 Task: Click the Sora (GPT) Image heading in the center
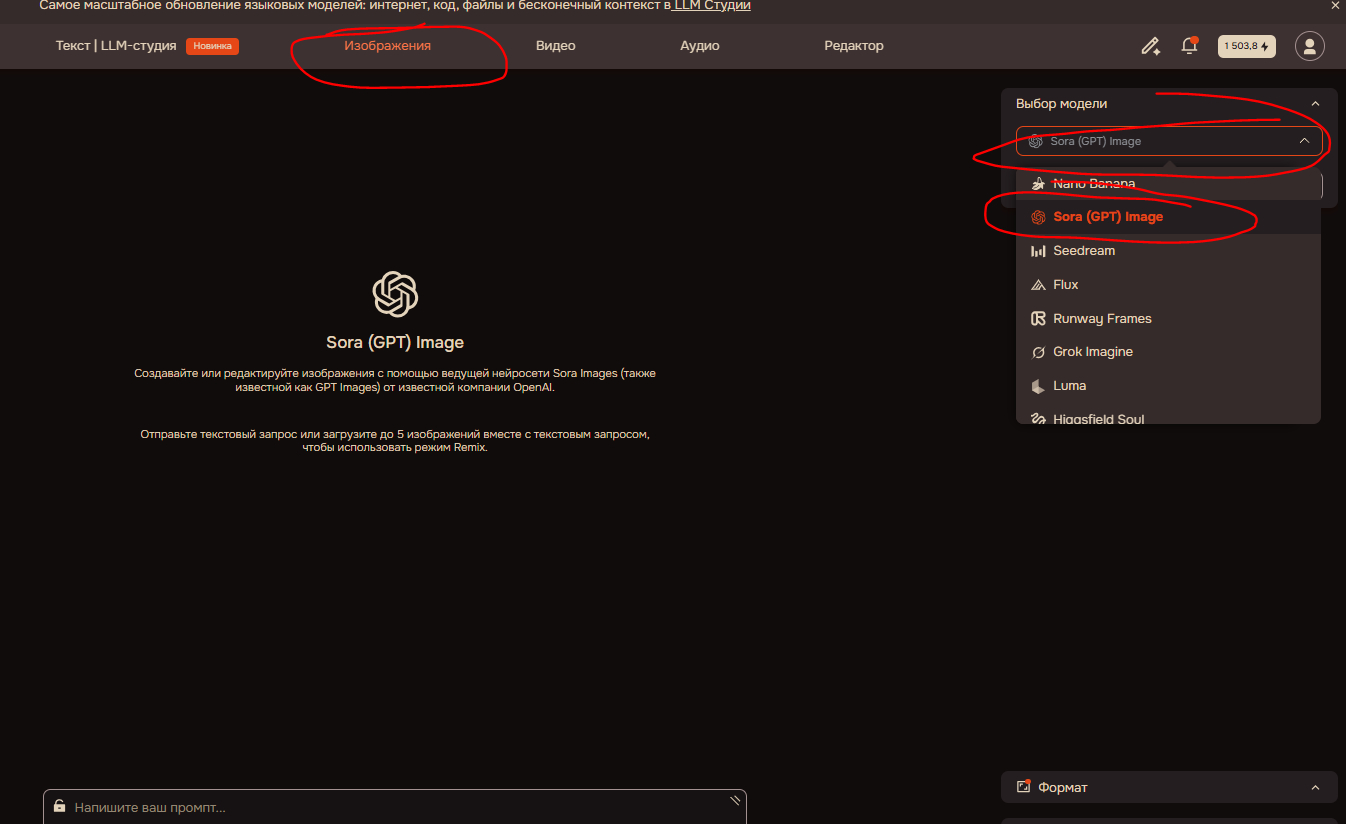[x=395, y=342]
